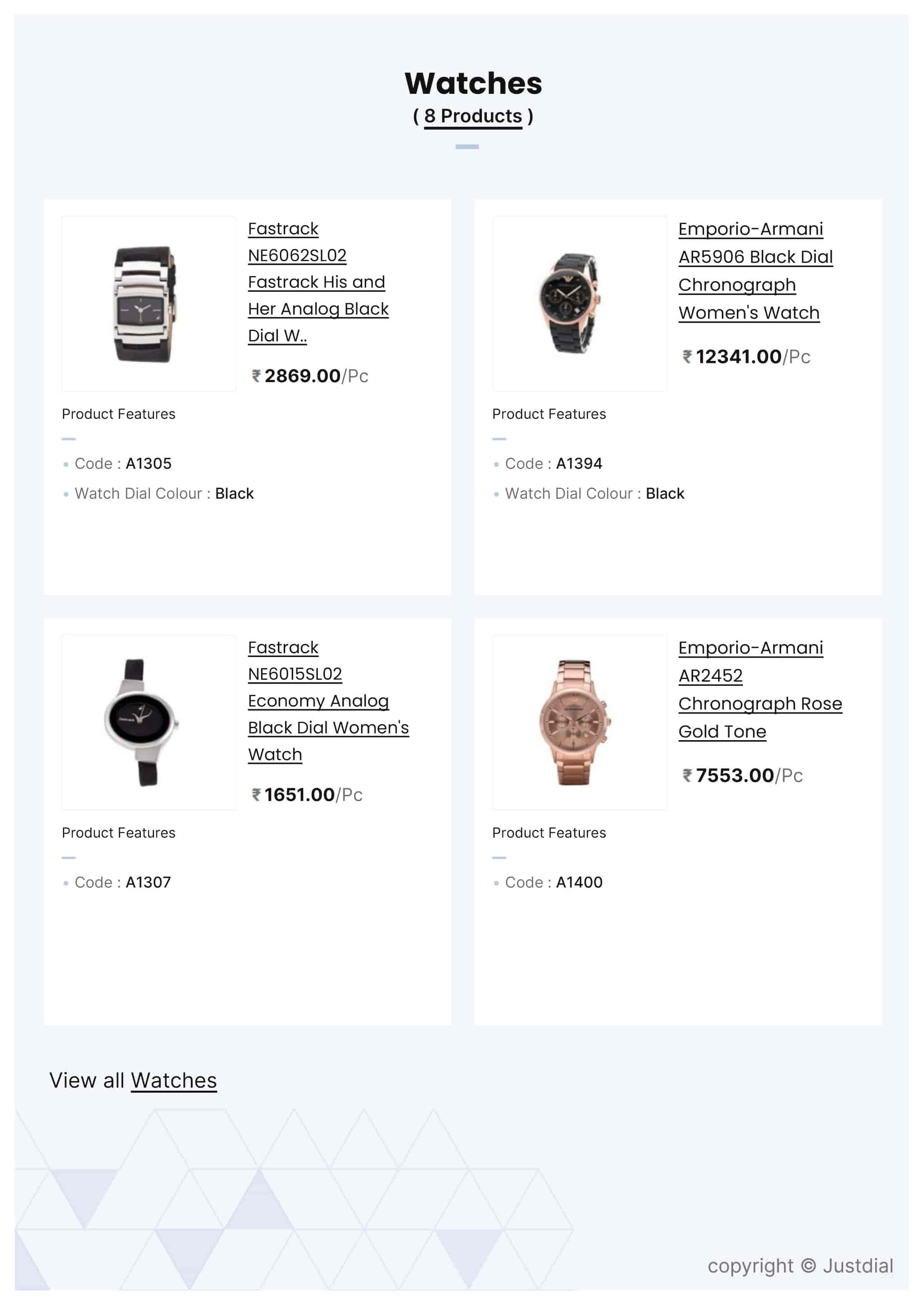Click the black cuff-strap Fastrack watch image

coord(146,304)
